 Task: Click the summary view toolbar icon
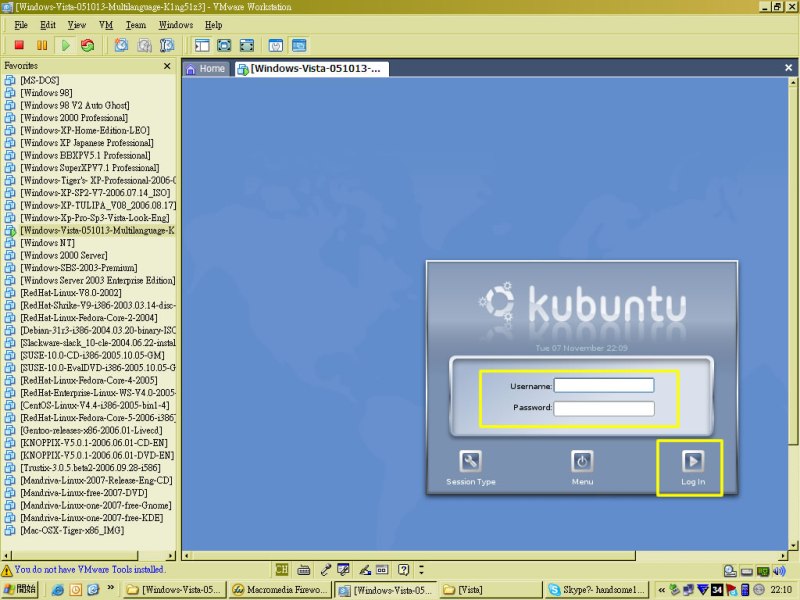[x=276, y=45]
